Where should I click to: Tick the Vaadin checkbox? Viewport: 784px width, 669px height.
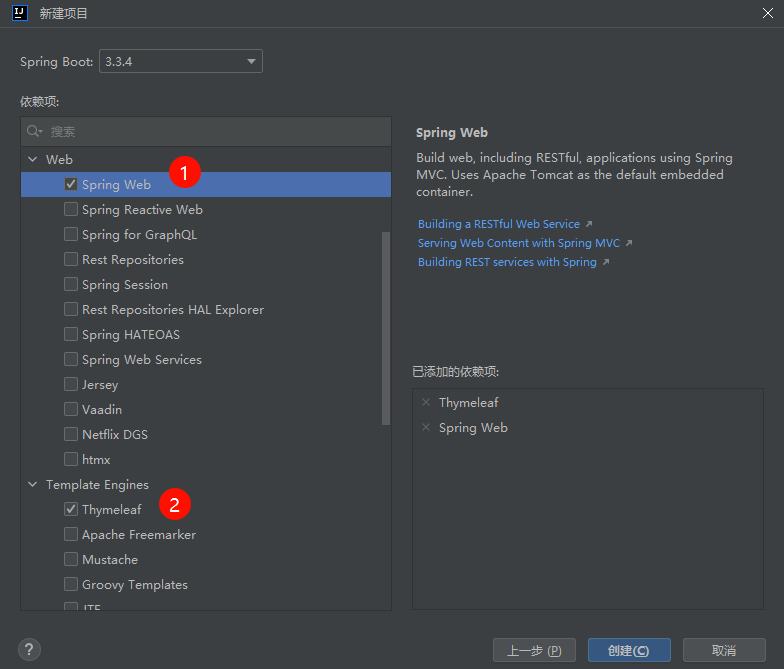pyautogui.click(x=71, y=409)
